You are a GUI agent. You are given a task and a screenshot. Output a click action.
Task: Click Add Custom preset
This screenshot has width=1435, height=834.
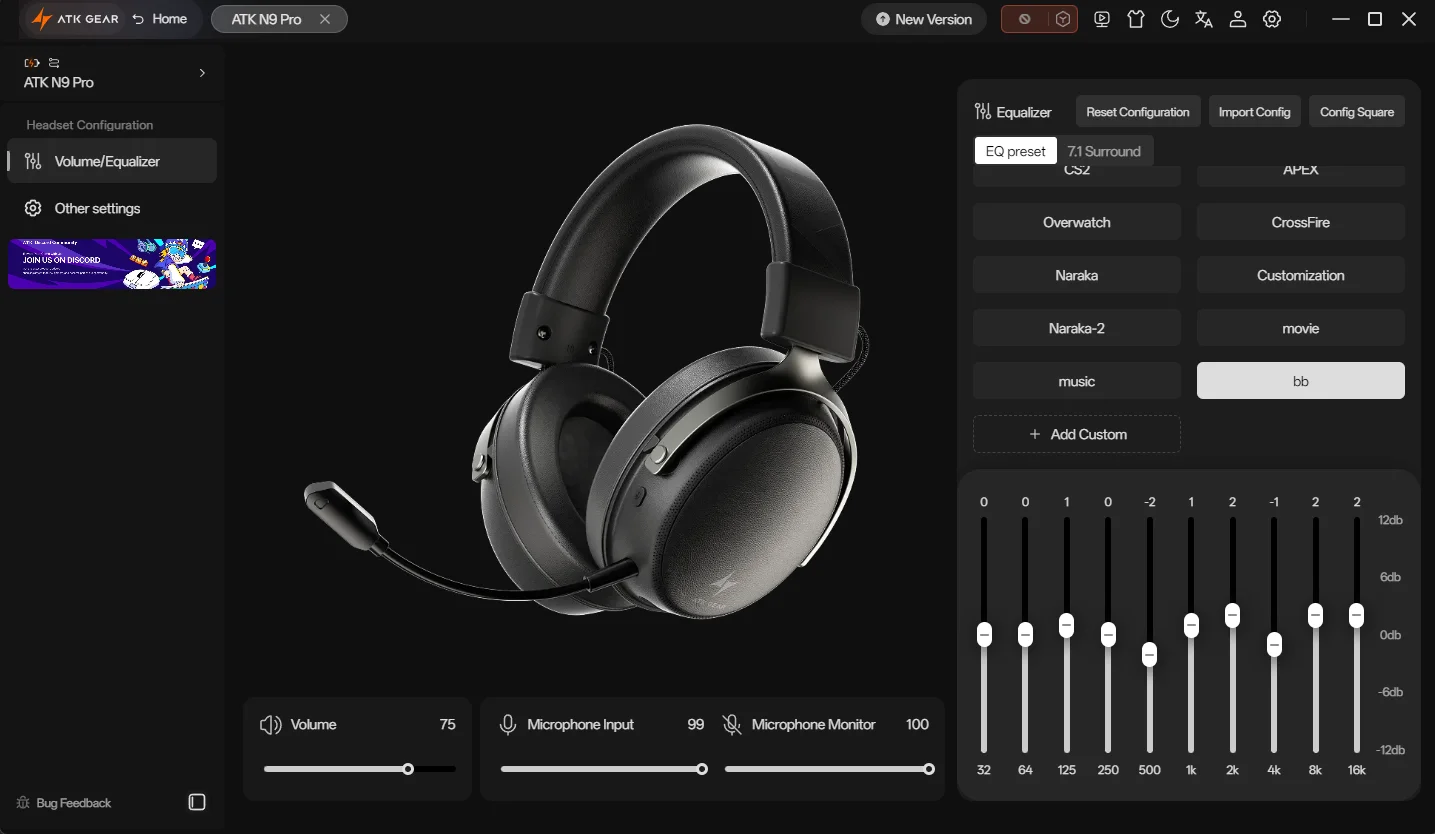pyautogui.click(x=1077, y=434)
